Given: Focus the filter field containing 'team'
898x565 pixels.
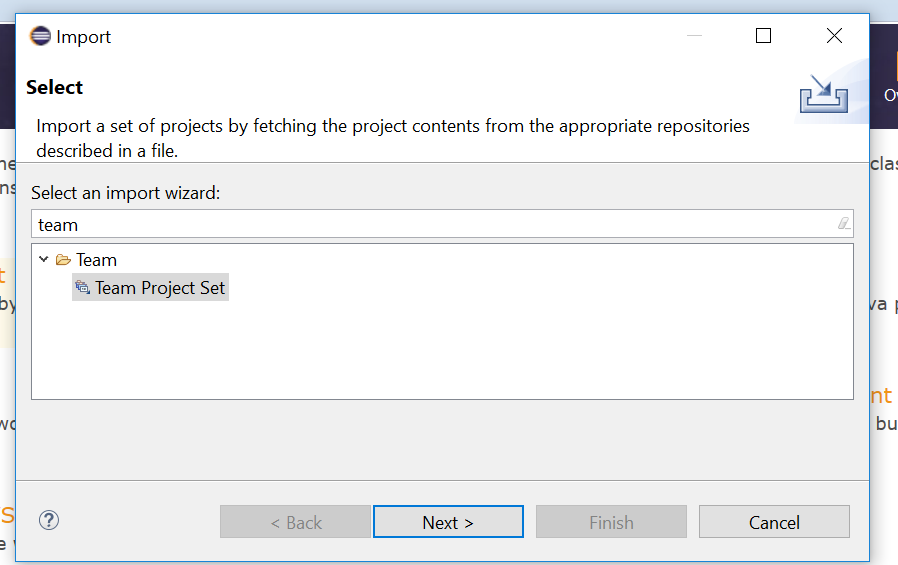Looking at the screenshot, I should [430, 224].
